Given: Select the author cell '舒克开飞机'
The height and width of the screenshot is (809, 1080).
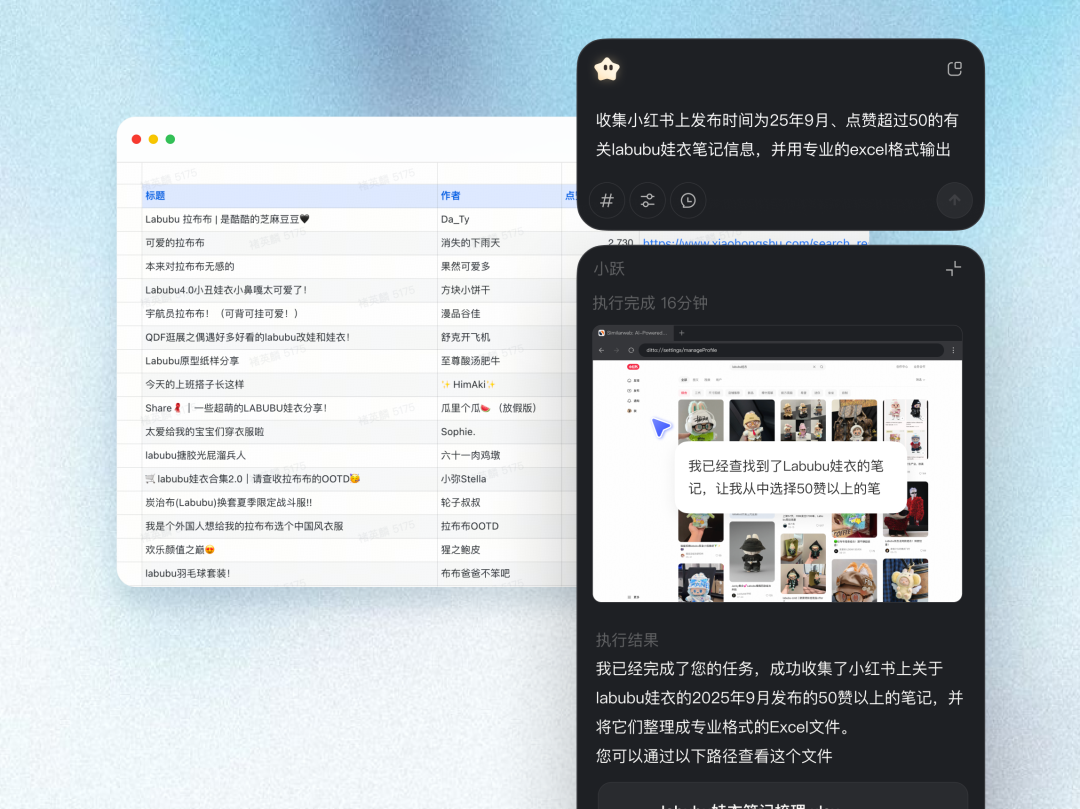Looking at the screenshot, I should coord(499,337).
